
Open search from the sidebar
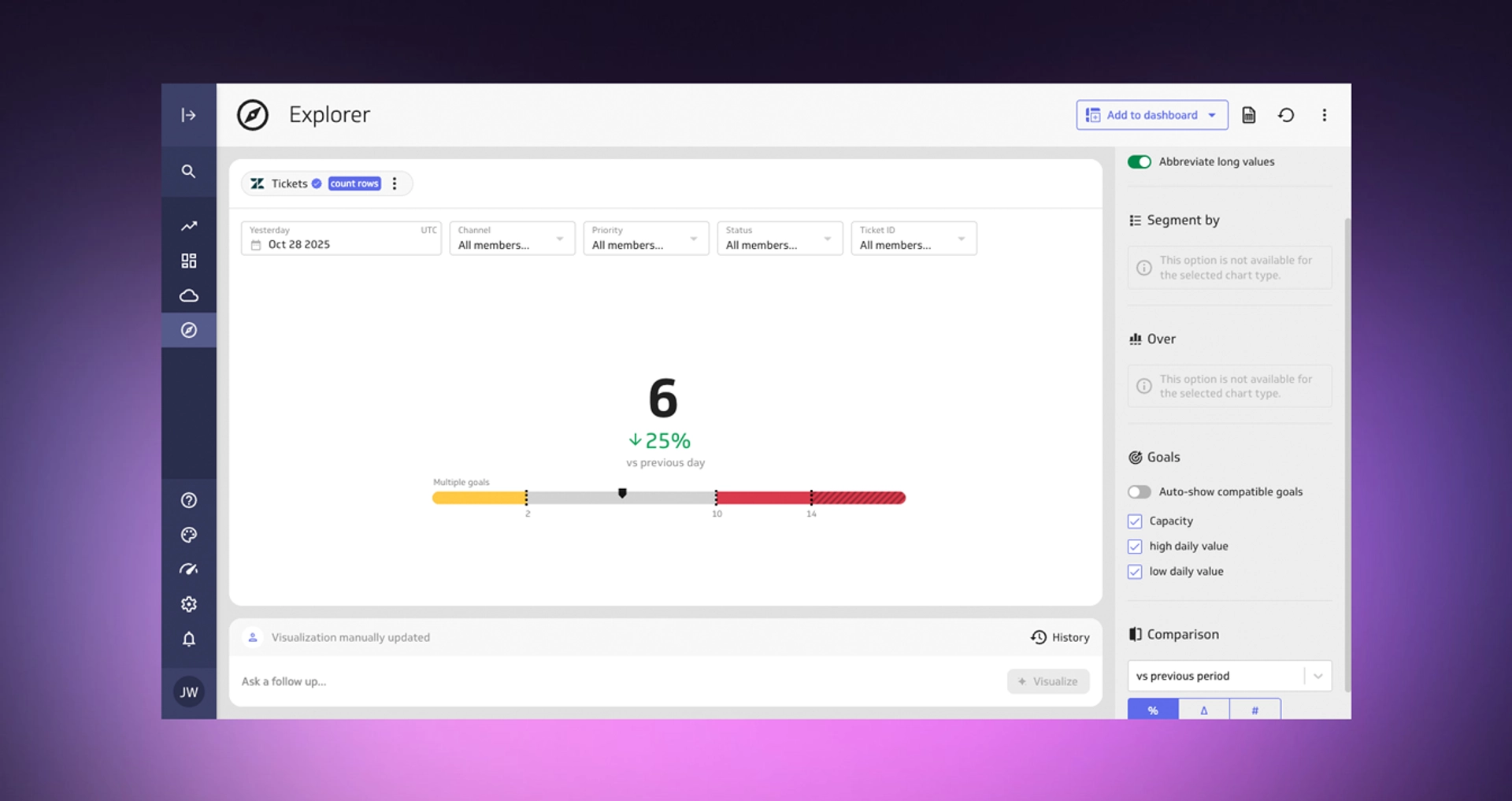coord(188,171)
